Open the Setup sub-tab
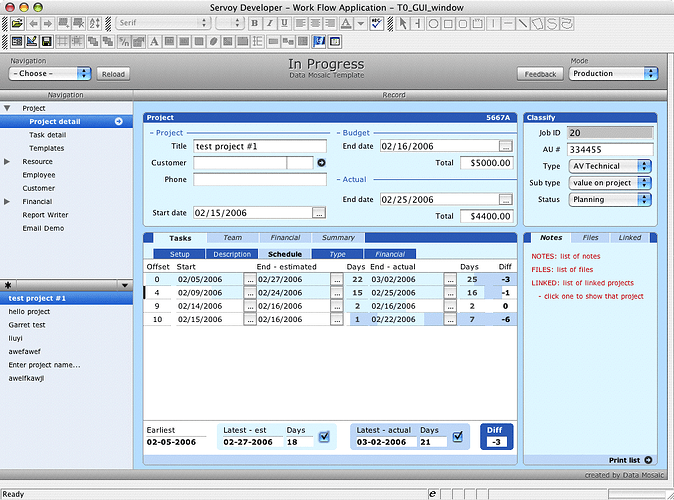Screen dimensions: 674x500 [179, 254]
